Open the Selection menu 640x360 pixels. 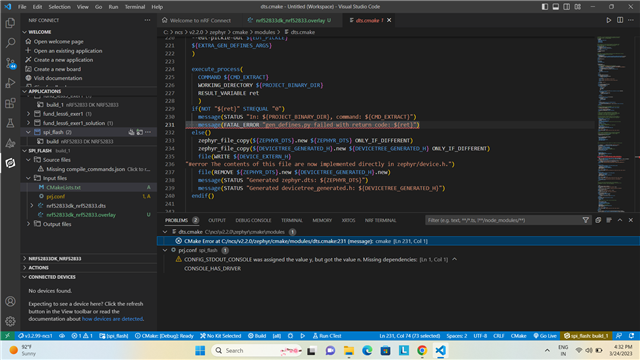[x=59, y=7]
